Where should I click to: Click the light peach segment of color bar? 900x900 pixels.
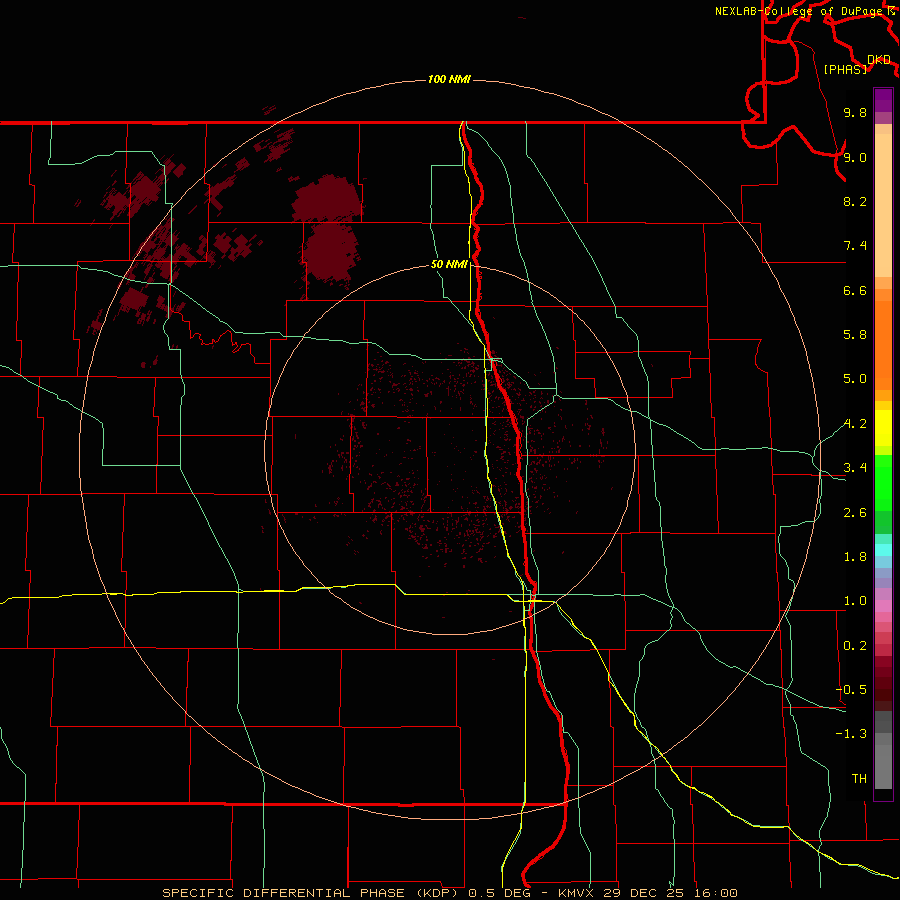[883, 205]
